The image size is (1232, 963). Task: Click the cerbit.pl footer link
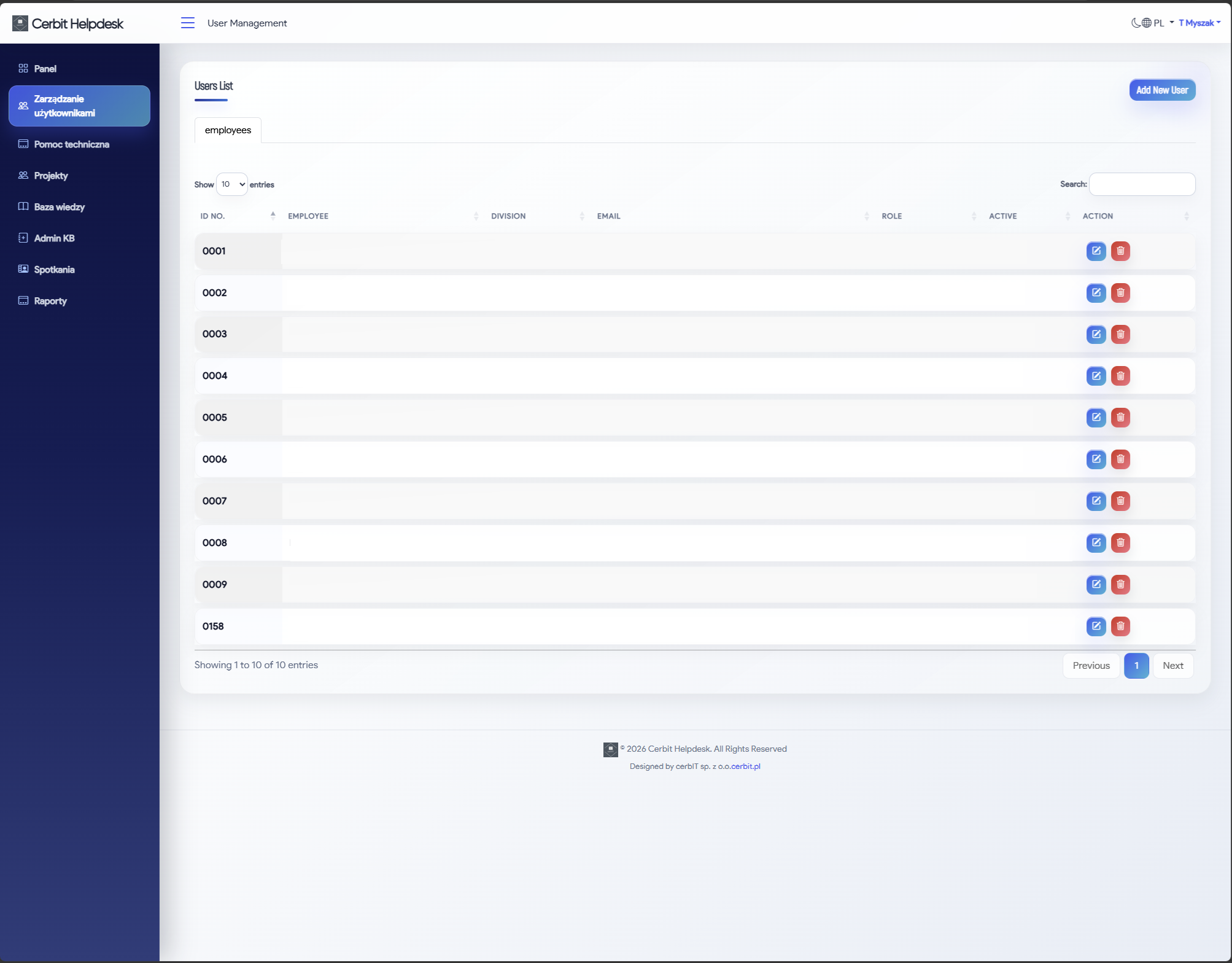coord(745,766)
